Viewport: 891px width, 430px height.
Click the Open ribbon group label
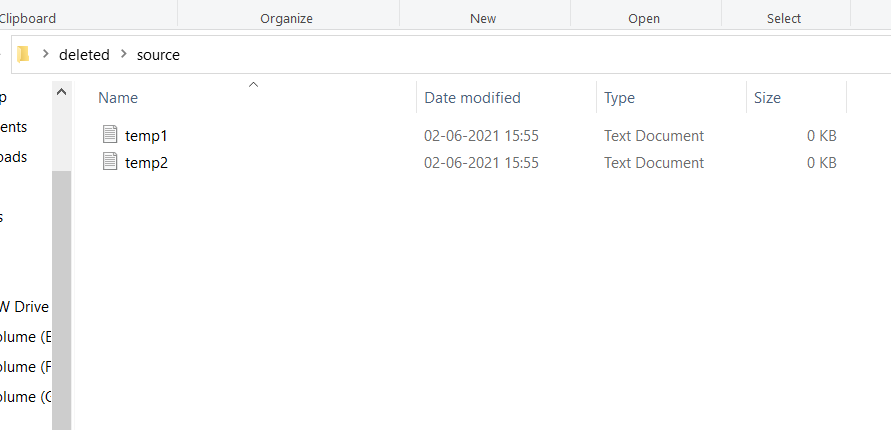tap(643, 18)
